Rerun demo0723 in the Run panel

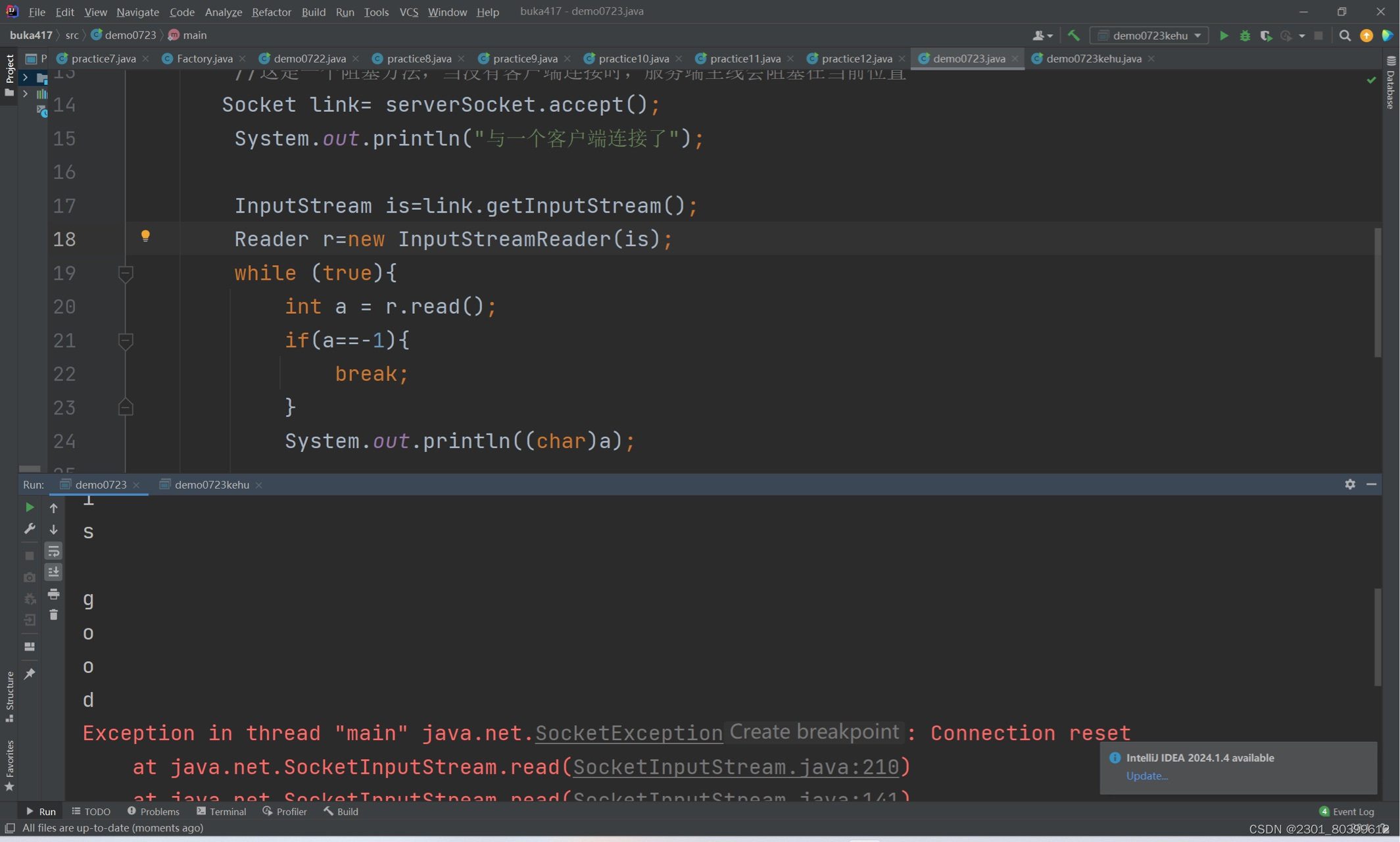coord(30,507)
